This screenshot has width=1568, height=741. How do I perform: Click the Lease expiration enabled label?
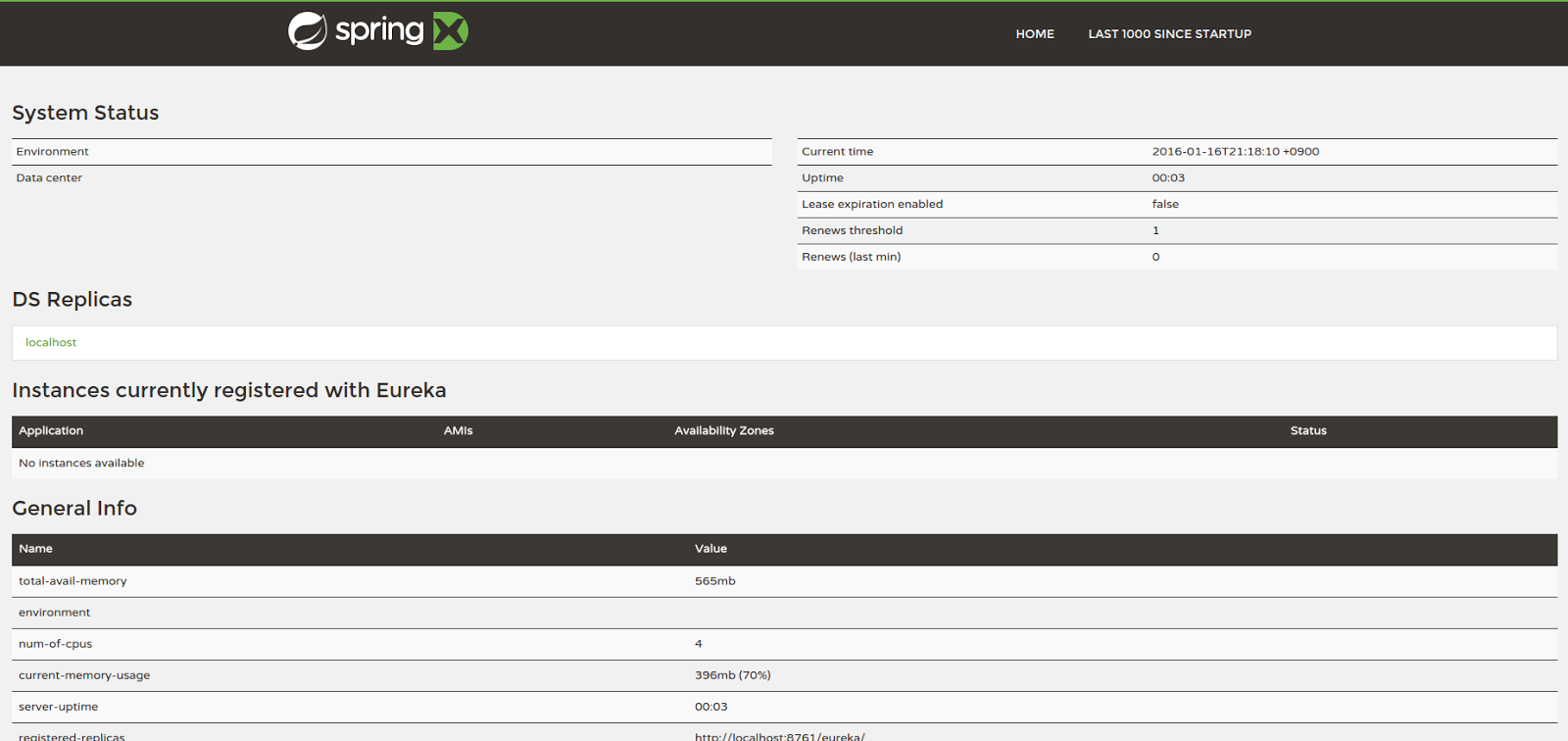tap(872, 204)
